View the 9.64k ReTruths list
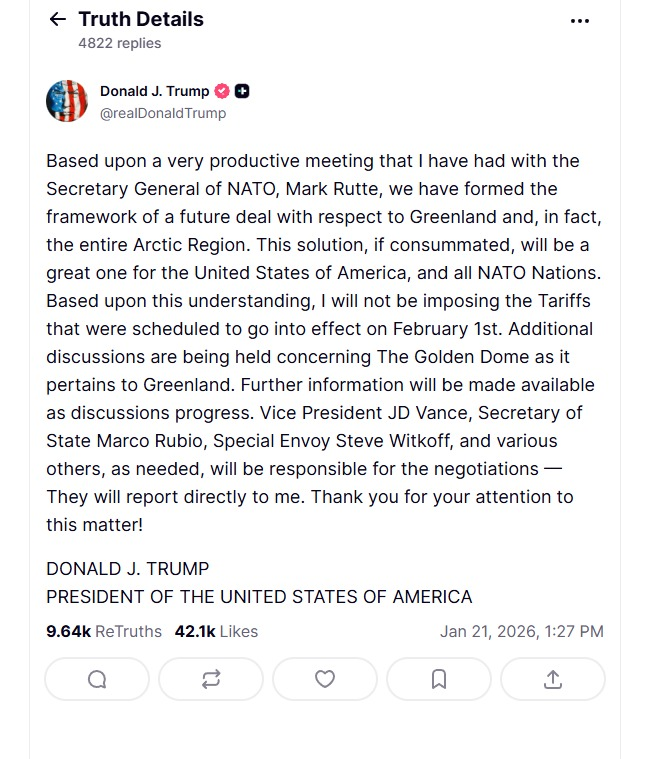Image resolution: width=652 pixels, height=759 pixels. [104, 631]
